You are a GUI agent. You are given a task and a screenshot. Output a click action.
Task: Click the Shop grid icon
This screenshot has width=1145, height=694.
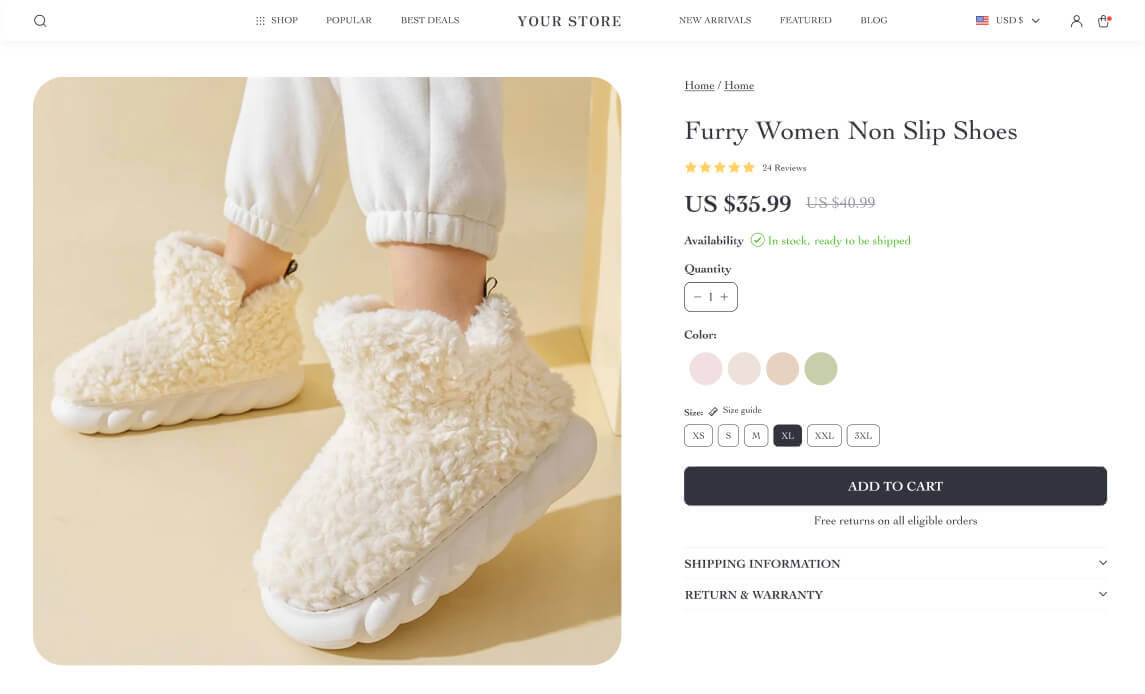click(260, 21)
